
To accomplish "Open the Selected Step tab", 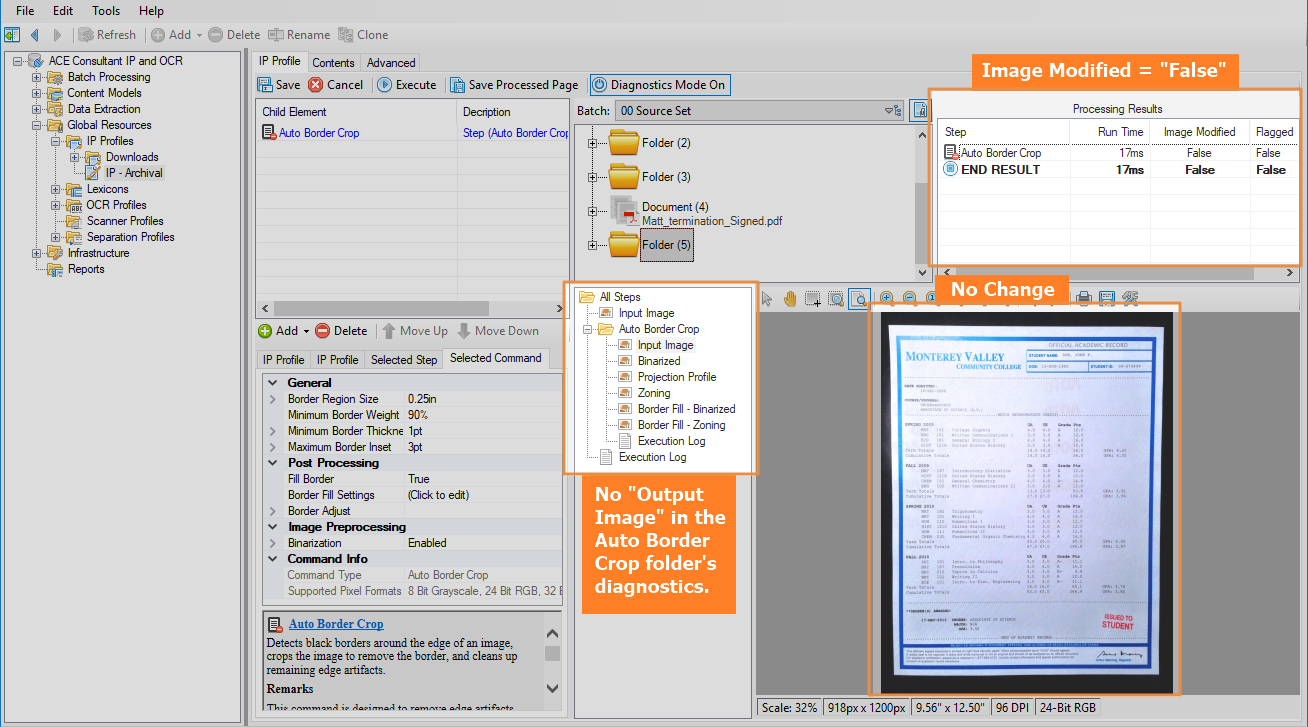I will 404,360.
